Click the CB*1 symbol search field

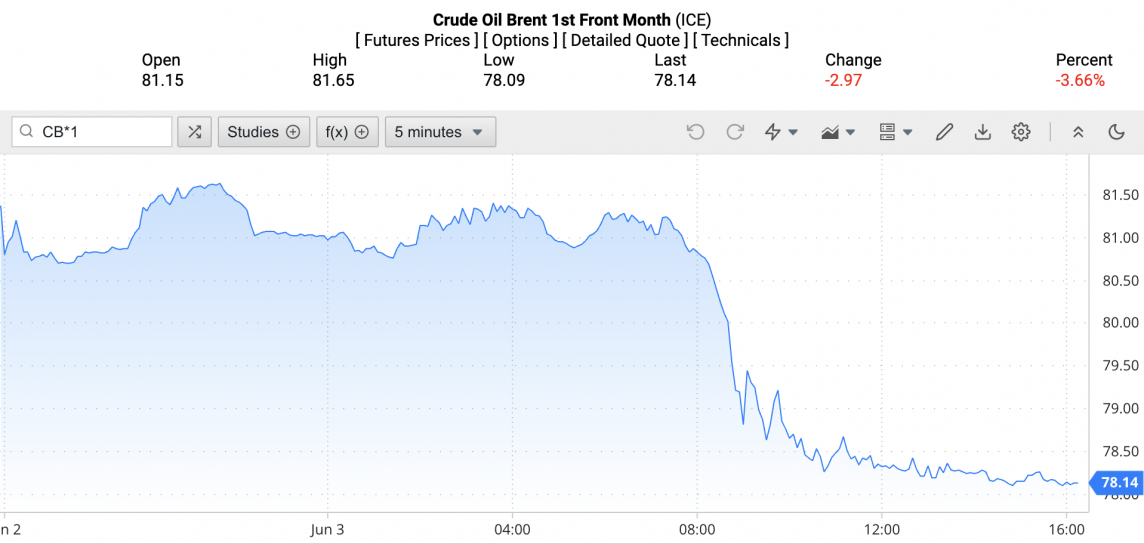tap(102, 132)
